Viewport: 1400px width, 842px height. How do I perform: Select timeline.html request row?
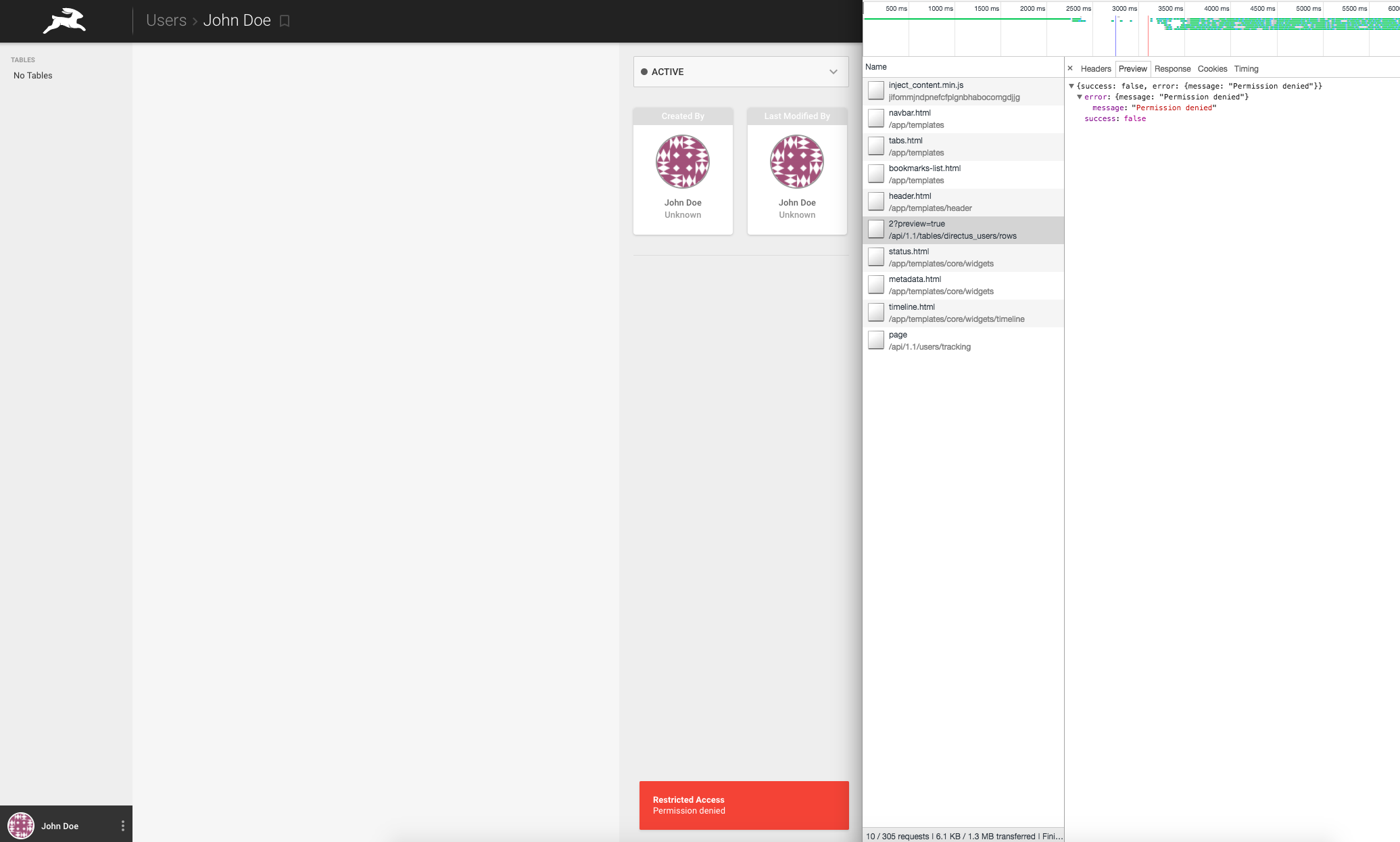click(x=963, y=313)
